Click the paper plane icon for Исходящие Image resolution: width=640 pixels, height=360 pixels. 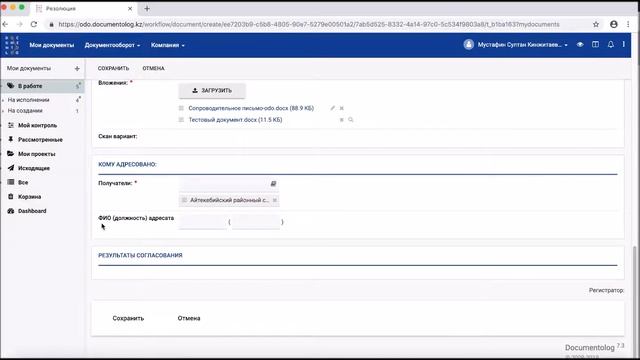[x=11, y=168]
